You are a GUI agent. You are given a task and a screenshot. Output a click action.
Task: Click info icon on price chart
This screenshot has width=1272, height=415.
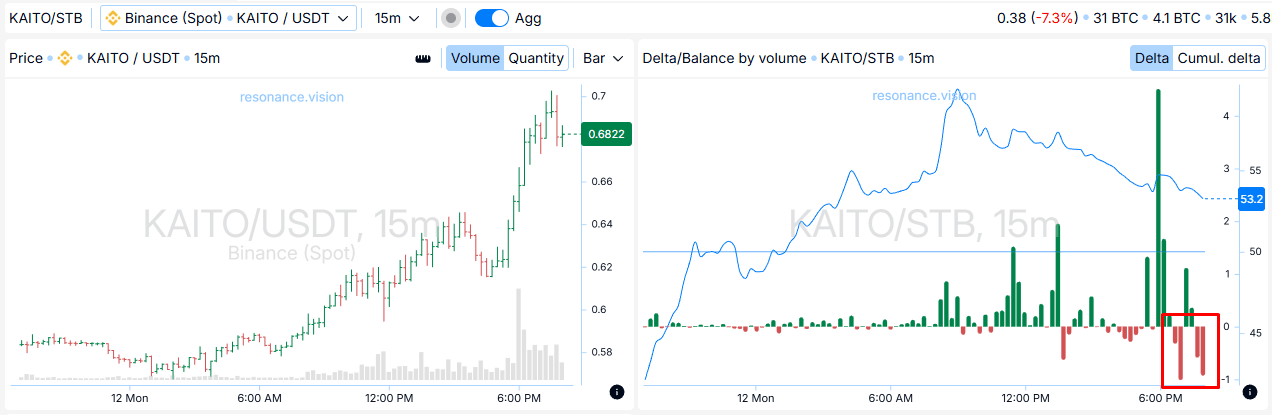616,392
